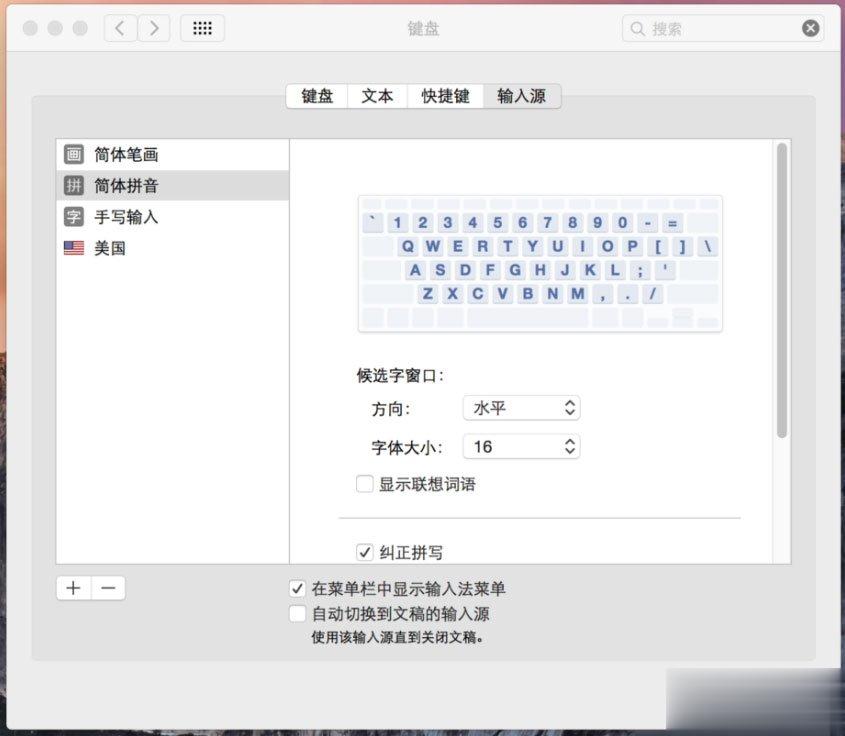
Task: Click the slash key on the keyboard preview
Action: [653, 294]
